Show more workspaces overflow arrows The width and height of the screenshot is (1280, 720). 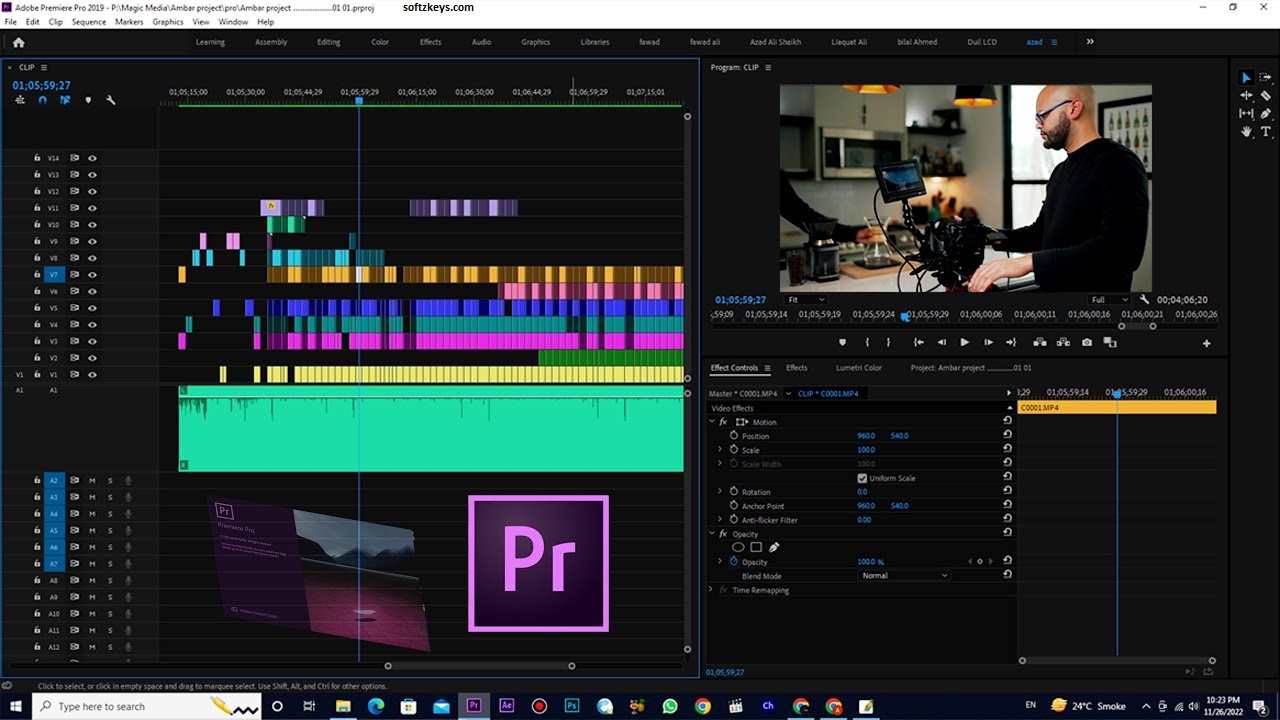click(x=1090, y=42)
